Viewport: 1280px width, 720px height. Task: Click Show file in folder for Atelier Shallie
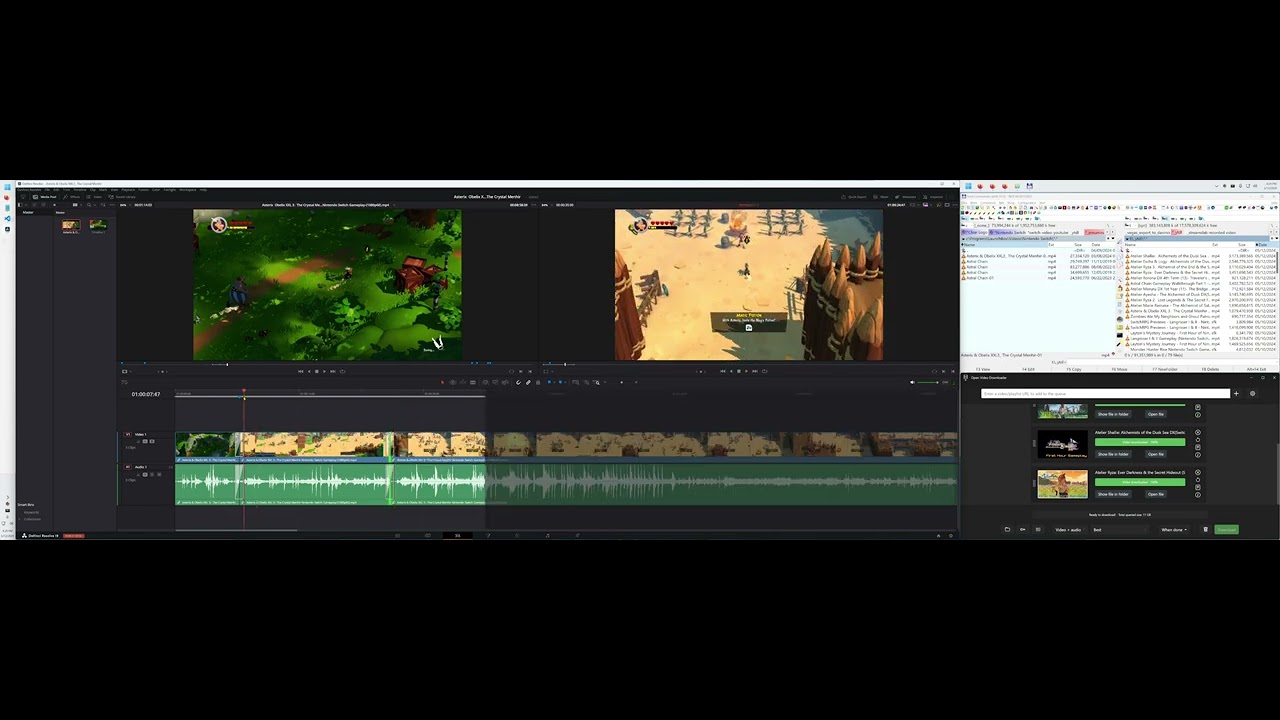(x=1113, y=454)
